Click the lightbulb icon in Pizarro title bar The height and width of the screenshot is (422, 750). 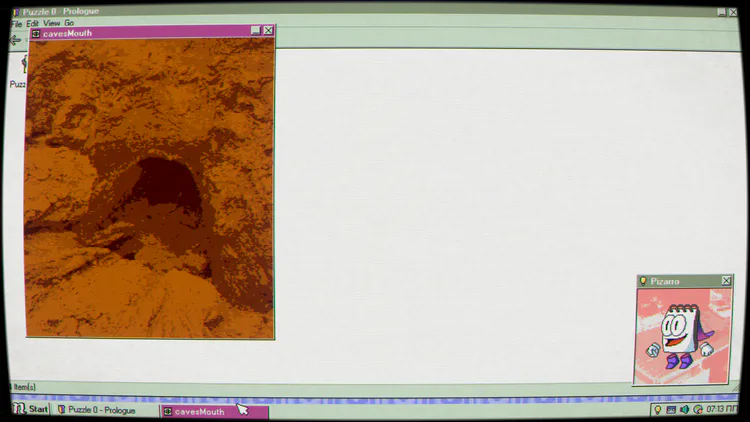[643, 281]
